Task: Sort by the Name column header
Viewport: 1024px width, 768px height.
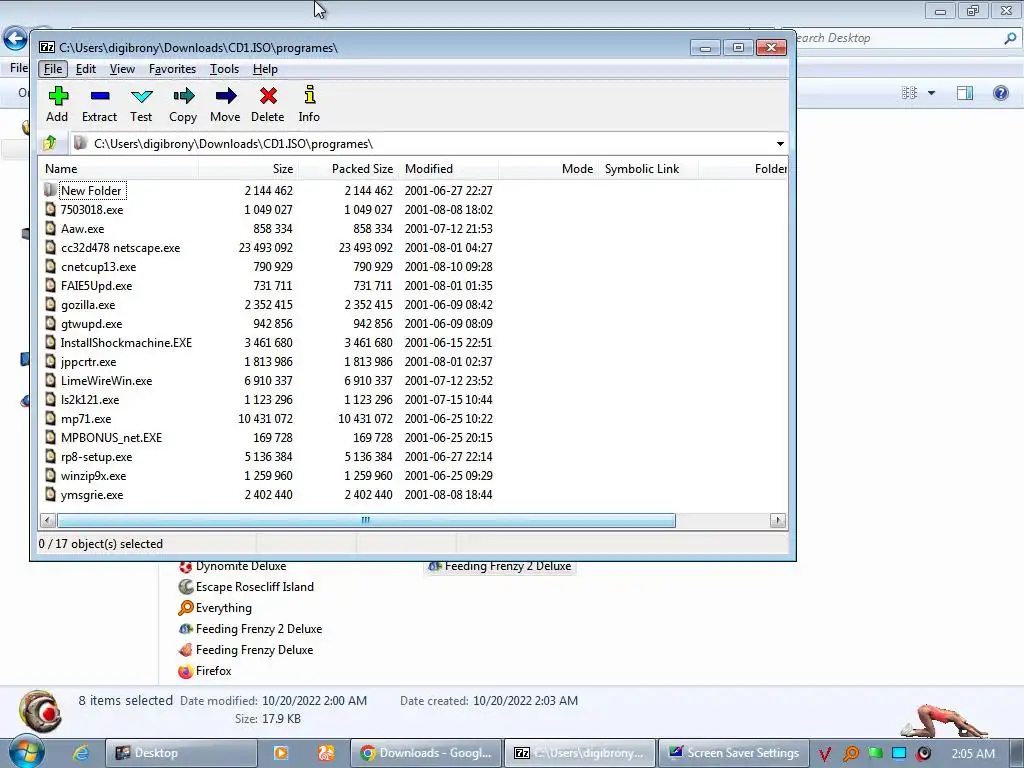Action: [118, 168]
